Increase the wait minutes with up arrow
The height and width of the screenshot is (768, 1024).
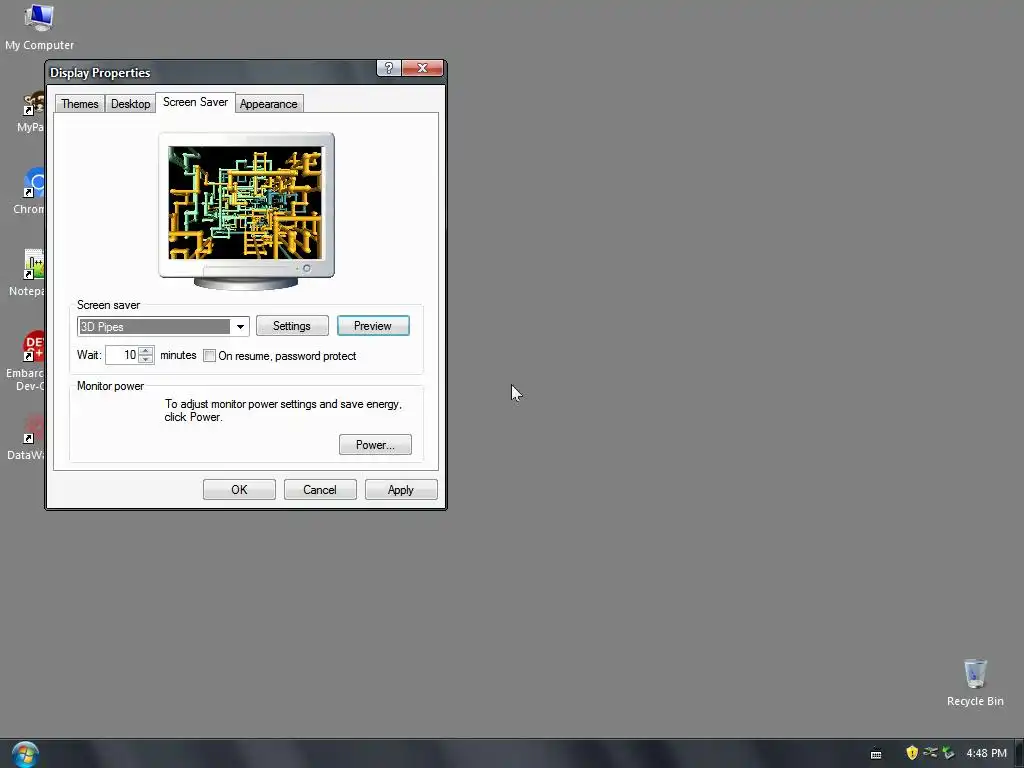[x=146, y=351]
